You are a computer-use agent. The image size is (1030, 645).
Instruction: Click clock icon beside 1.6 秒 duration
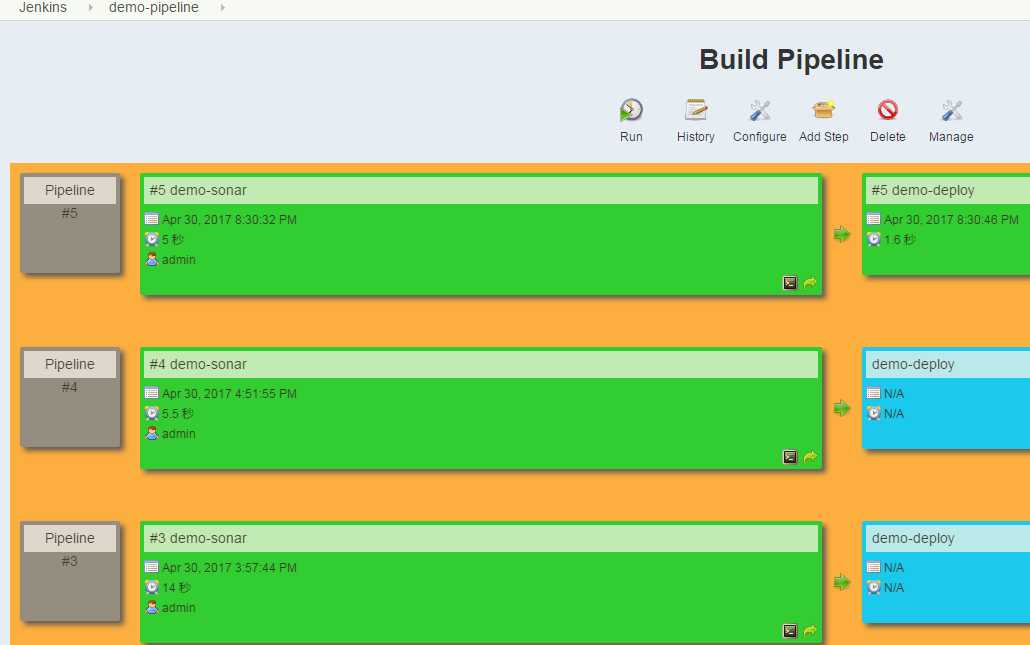(873, 239)
